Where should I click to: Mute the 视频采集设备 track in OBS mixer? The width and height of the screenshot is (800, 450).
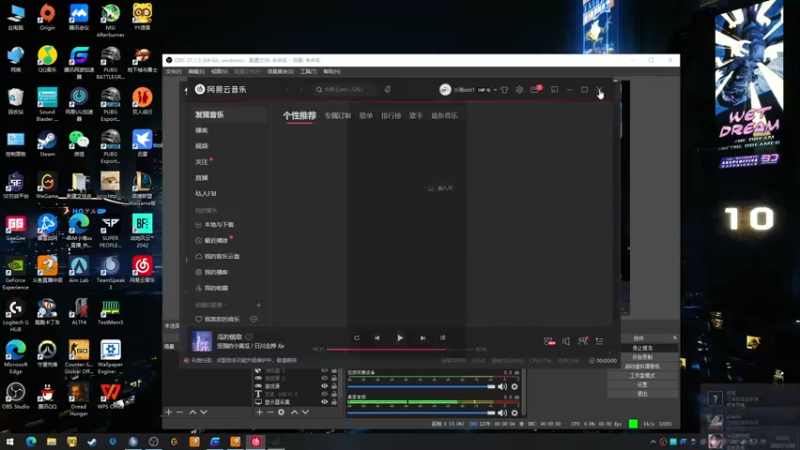click(x=503, y=387)
